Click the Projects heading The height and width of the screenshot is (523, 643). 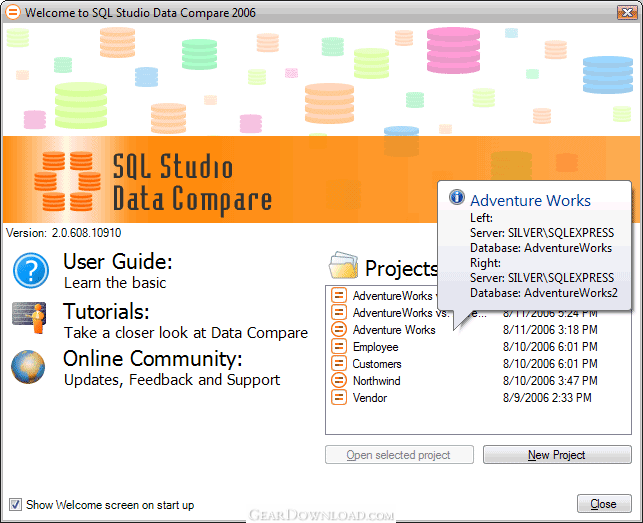coord(401,269)
